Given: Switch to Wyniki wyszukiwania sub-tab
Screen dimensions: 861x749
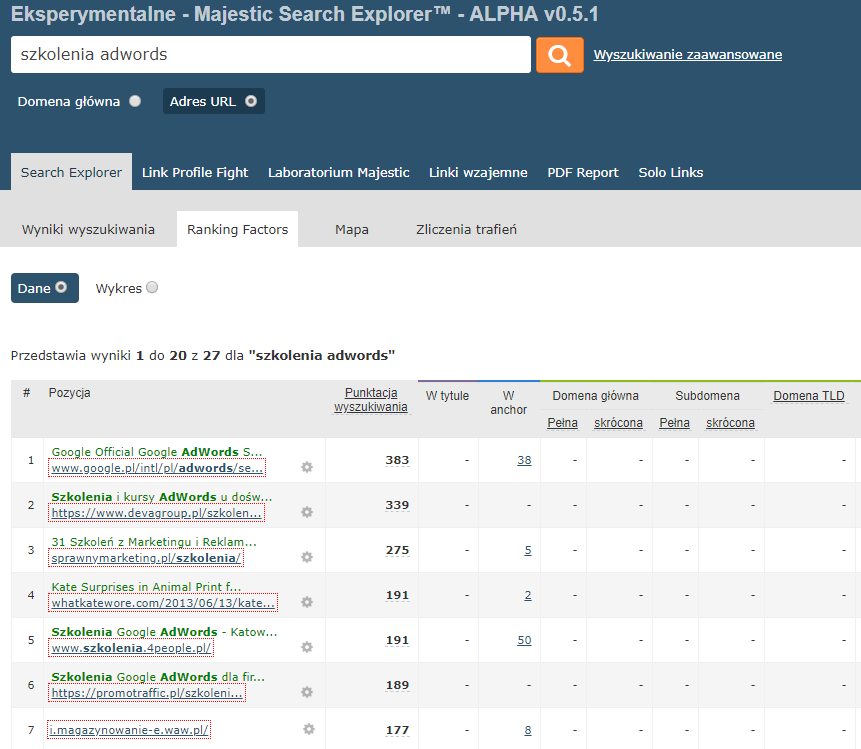Looking at the screenshot, I should pos(88,230).
